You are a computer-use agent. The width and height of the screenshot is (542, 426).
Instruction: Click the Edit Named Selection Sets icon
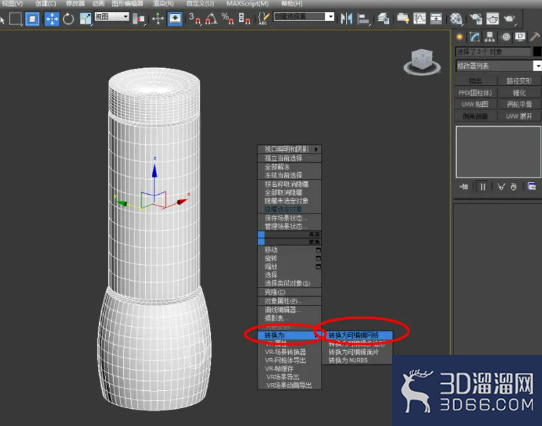pyautogui.click(x=264, y=19)
